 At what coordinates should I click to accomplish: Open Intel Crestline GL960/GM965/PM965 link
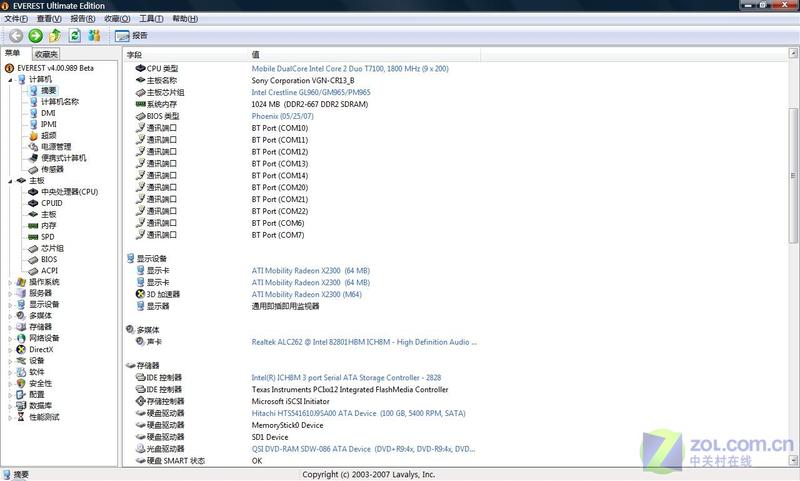[311, 92]
